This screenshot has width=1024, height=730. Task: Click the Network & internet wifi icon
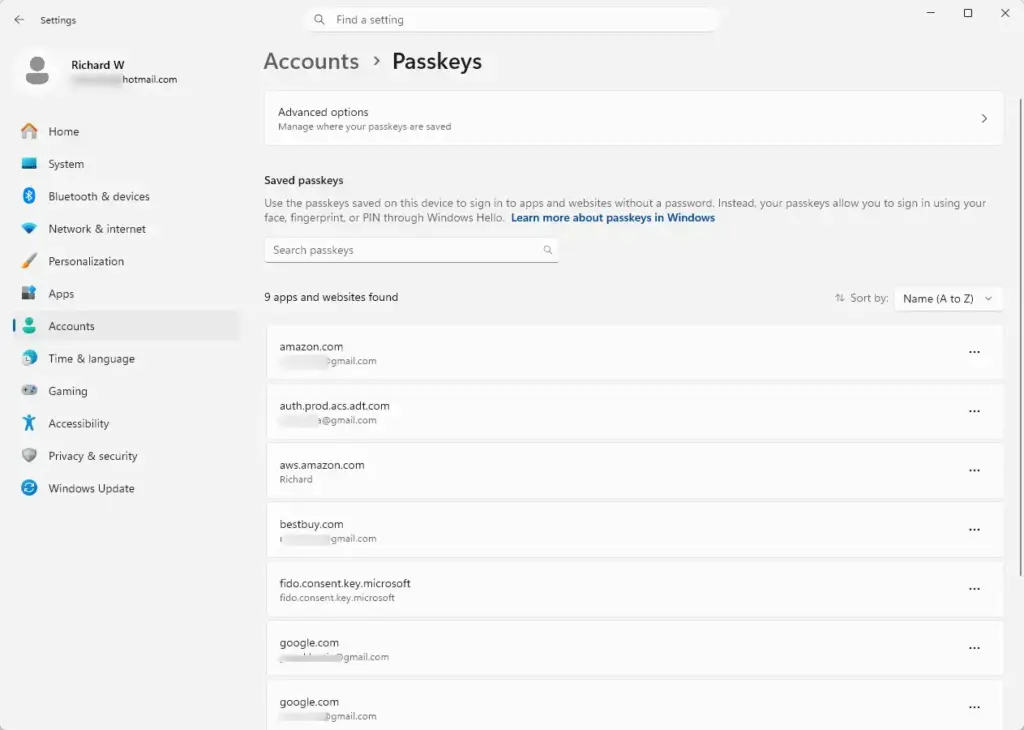(29, 229)
